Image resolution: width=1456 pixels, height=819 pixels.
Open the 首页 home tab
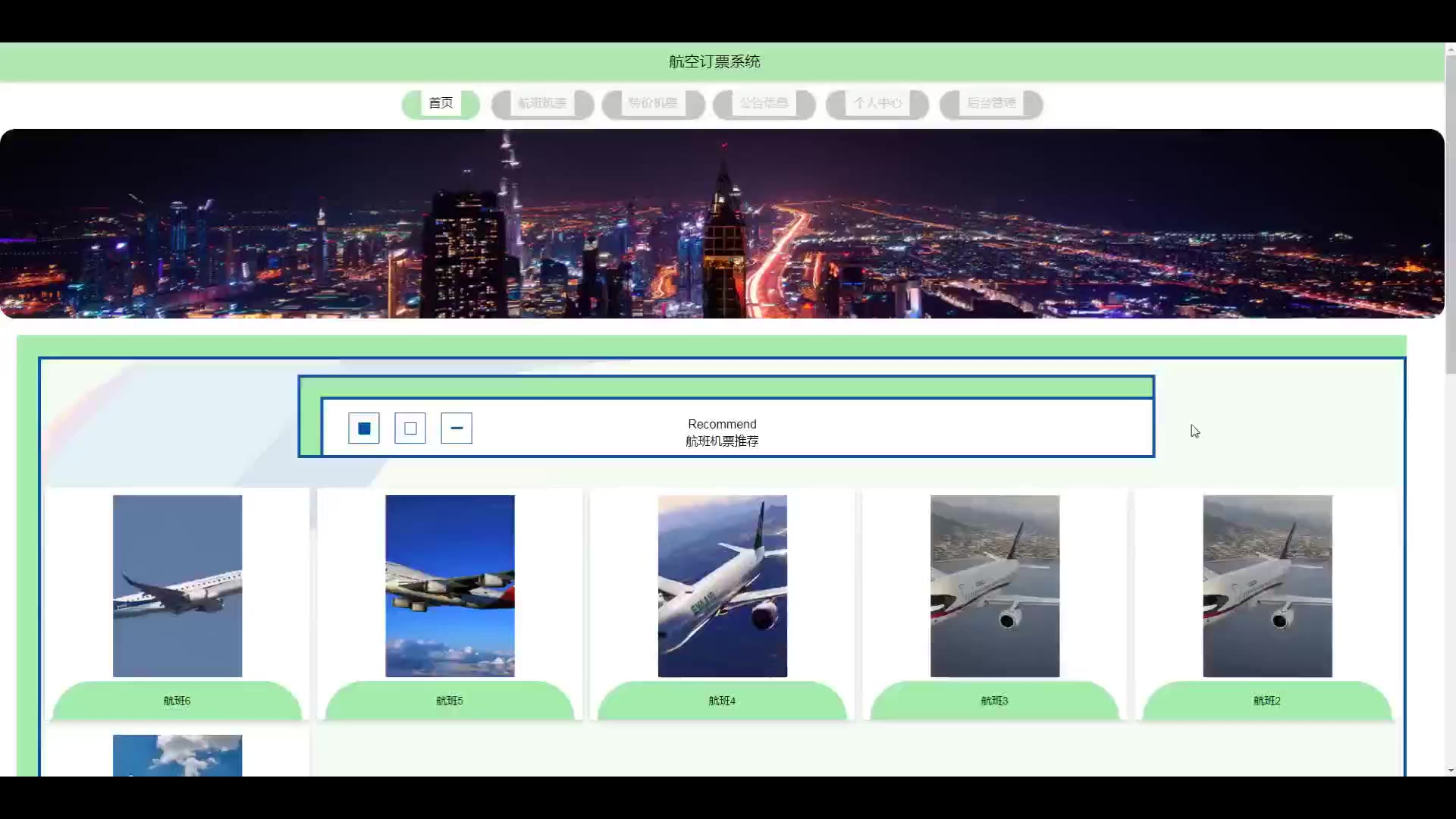441,104
